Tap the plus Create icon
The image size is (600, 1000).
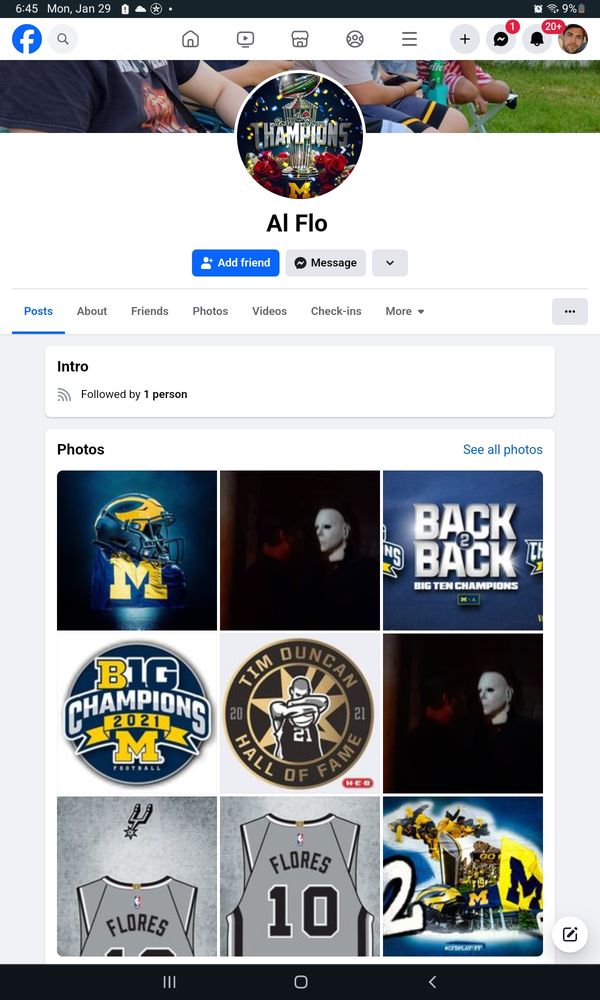pyautogui.click(x=465, y=39)
